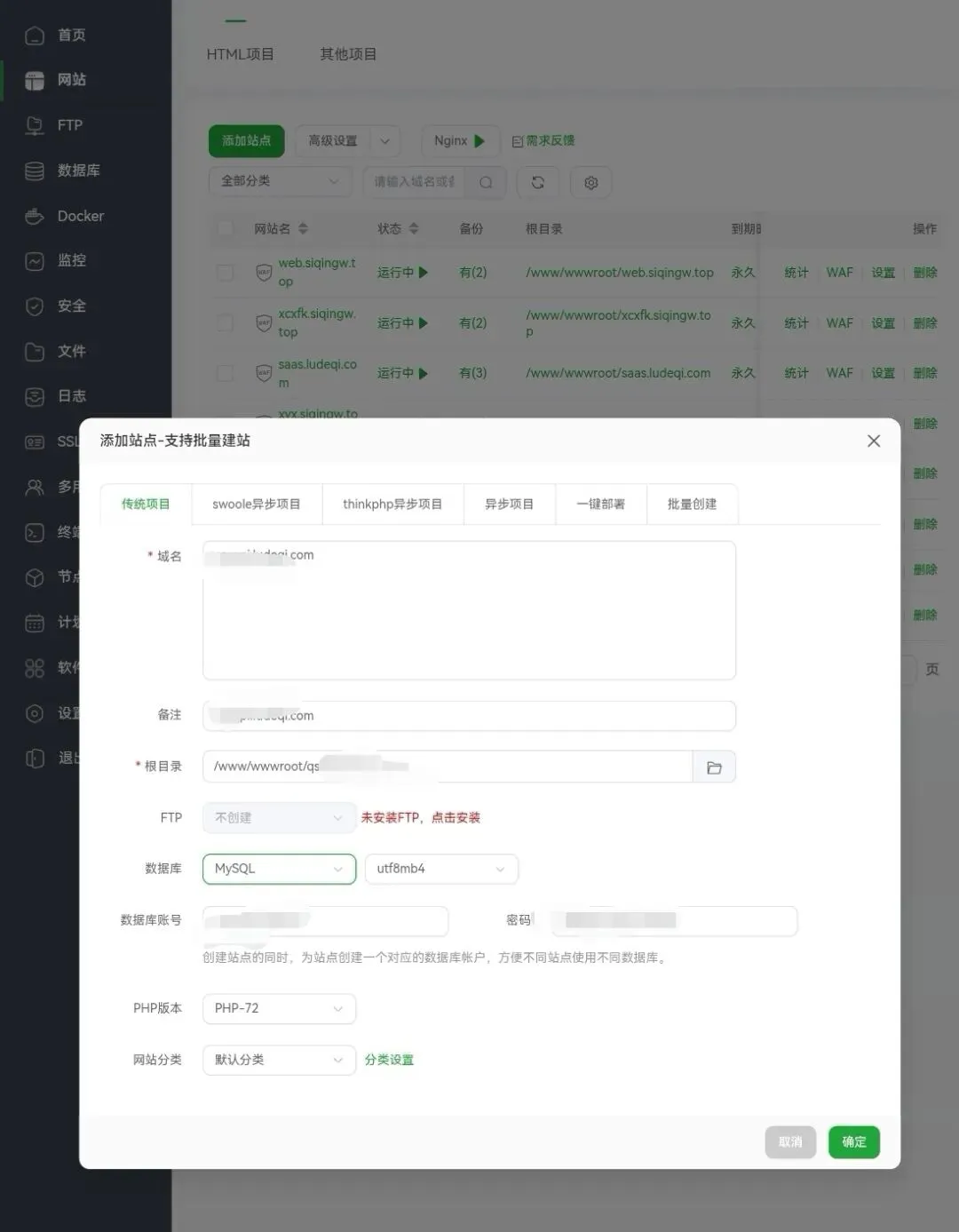
Task: Click the 根目录 path input field
Action: pyautogui.click(x=448, y=767)
